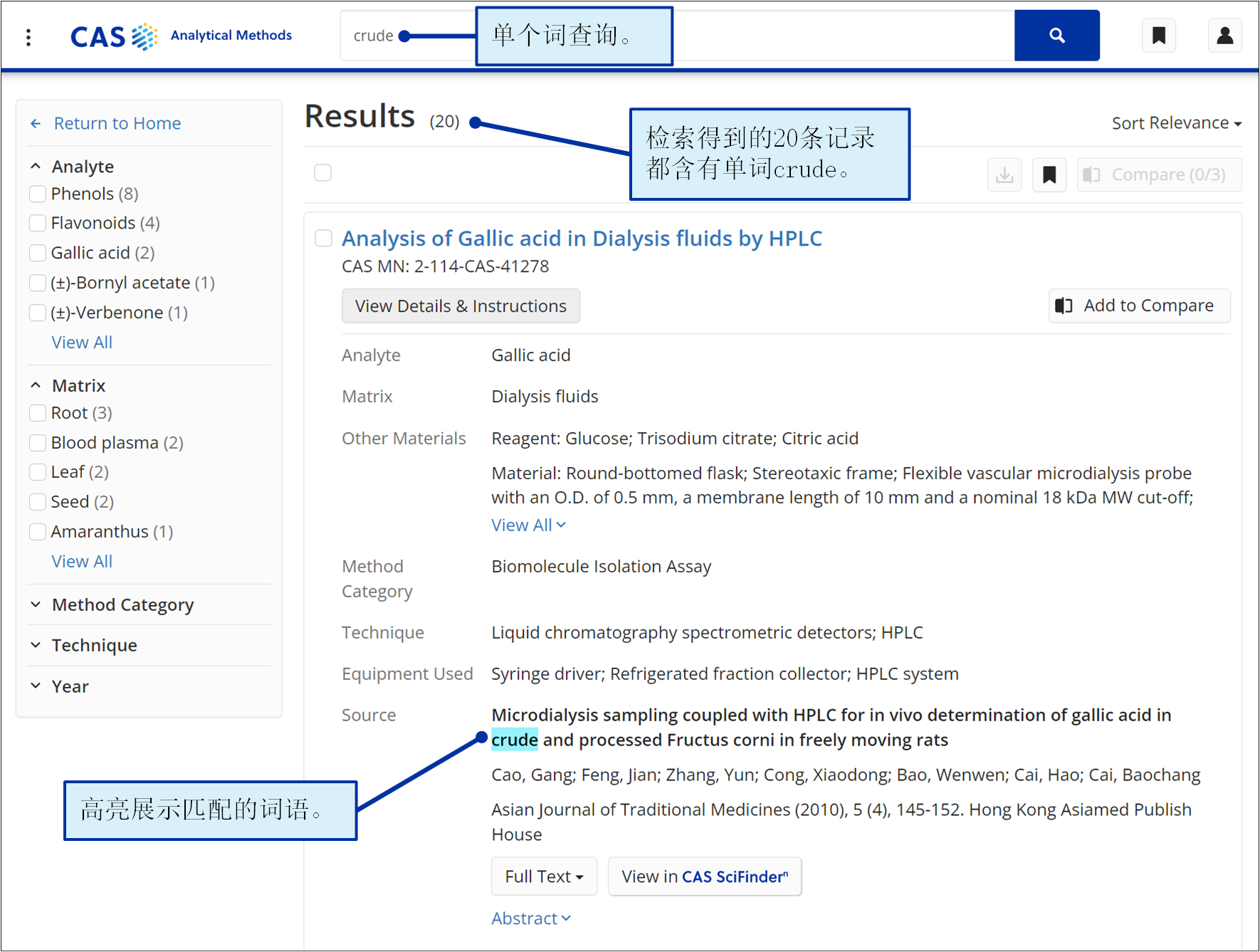Check the Leaf matrix filter
The width and height of the screenshot is (1260, 952).
(38, 472)
